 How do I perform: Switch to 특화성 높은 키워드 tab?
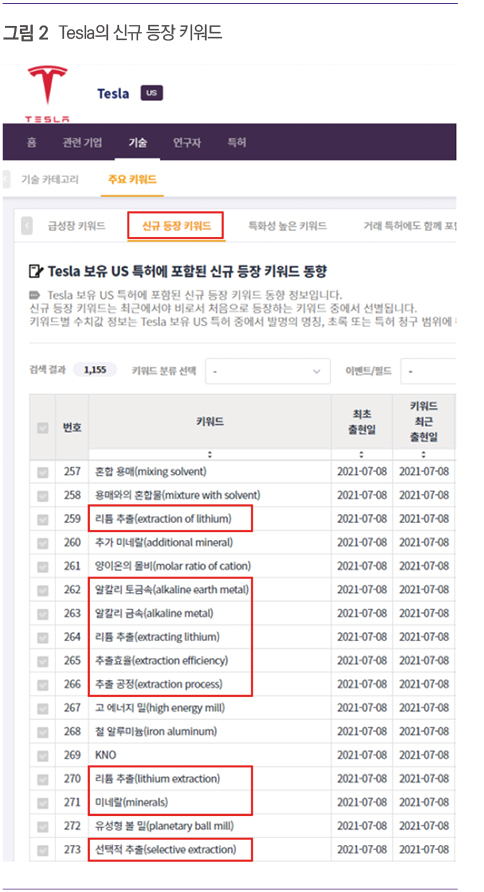point(287,226)
